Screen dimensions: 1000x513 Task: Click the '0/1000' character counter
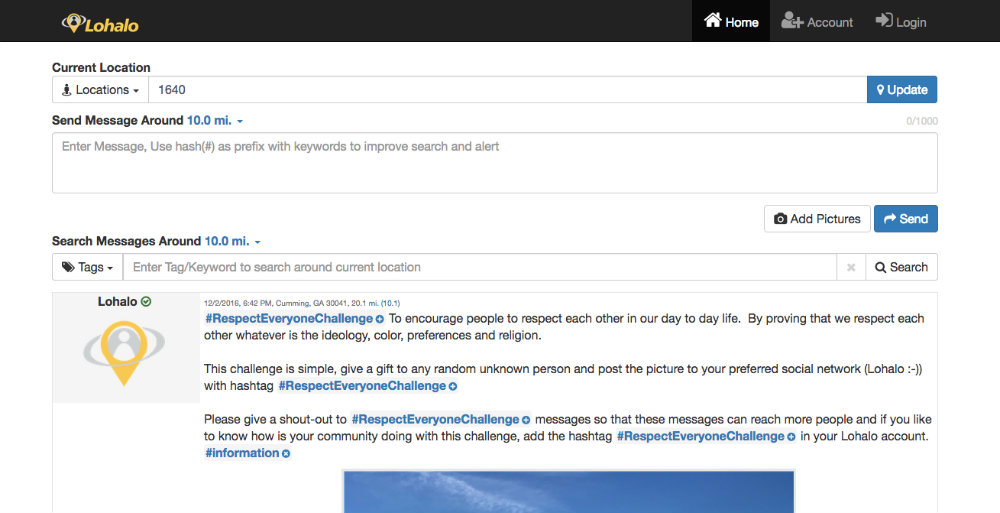click(922, 121)
